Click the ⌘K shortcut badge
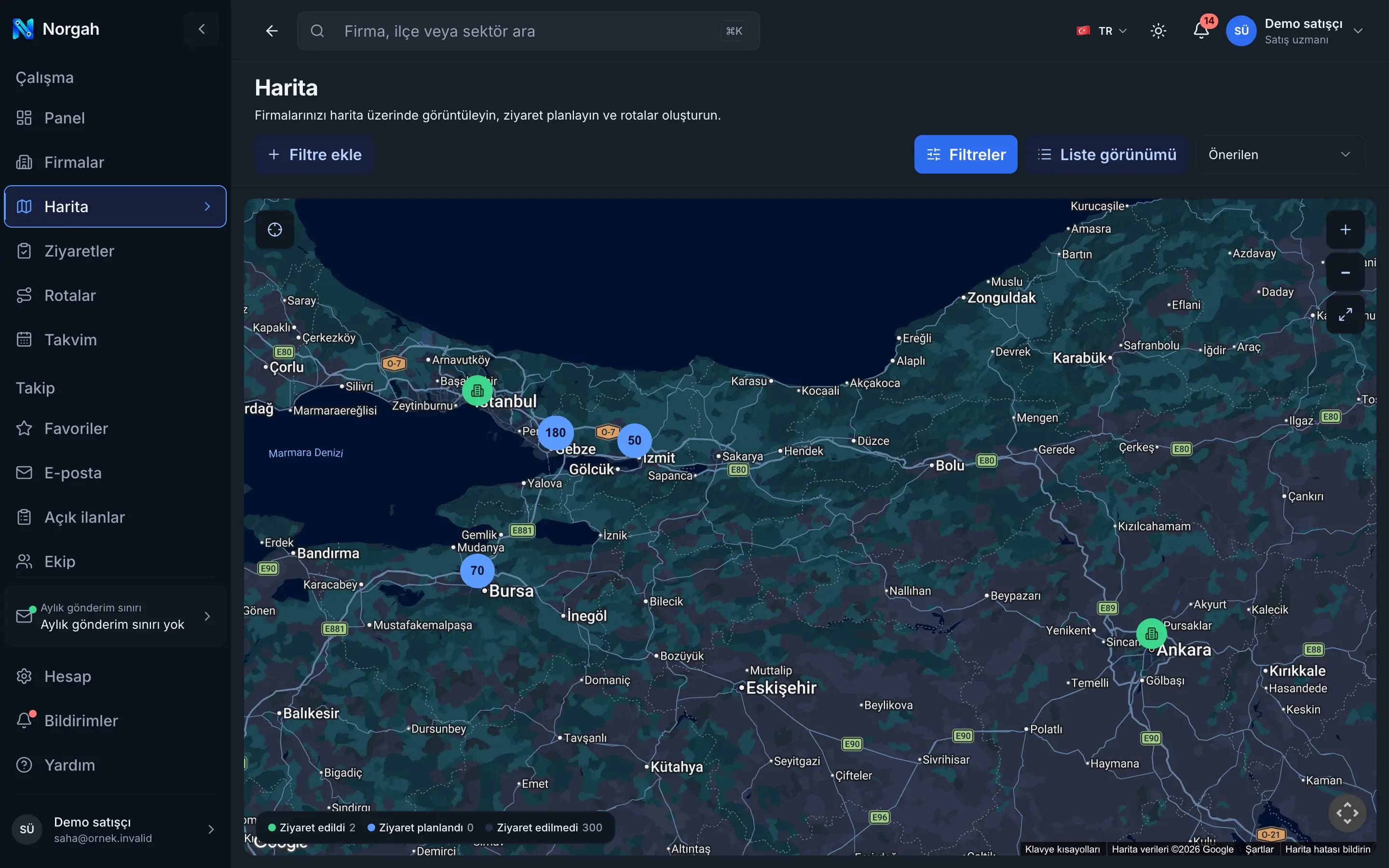The width and height of the screenshot is (1389, 868). tap(734, 31)
